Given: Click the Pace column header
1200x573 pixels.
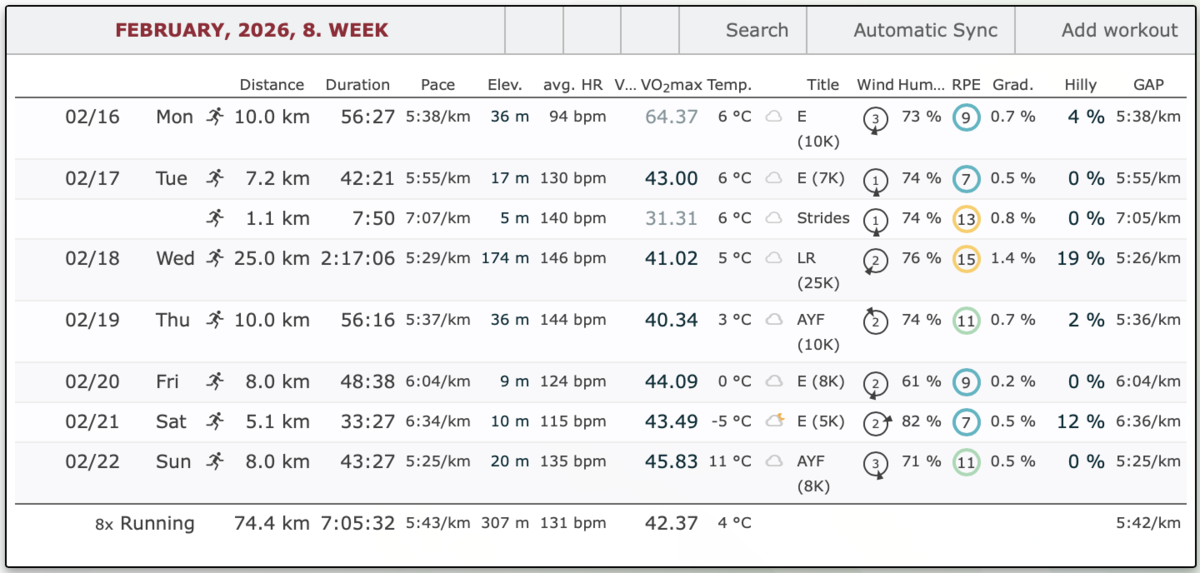Looking at the screenshot, I should click(x=438, y=85).
